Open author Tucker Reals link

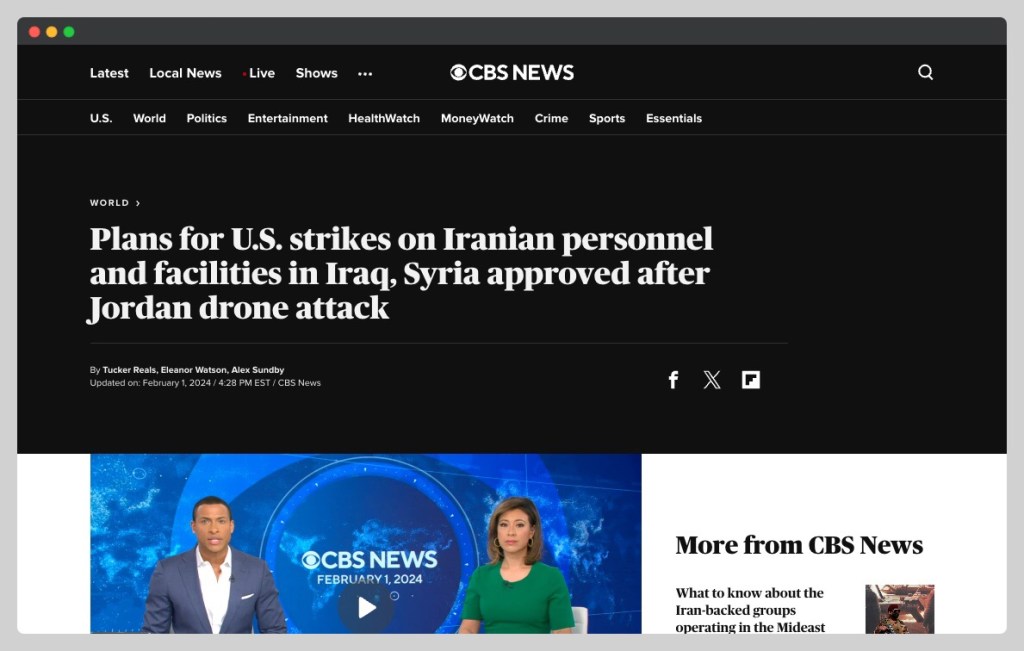(x=129, y=370)
